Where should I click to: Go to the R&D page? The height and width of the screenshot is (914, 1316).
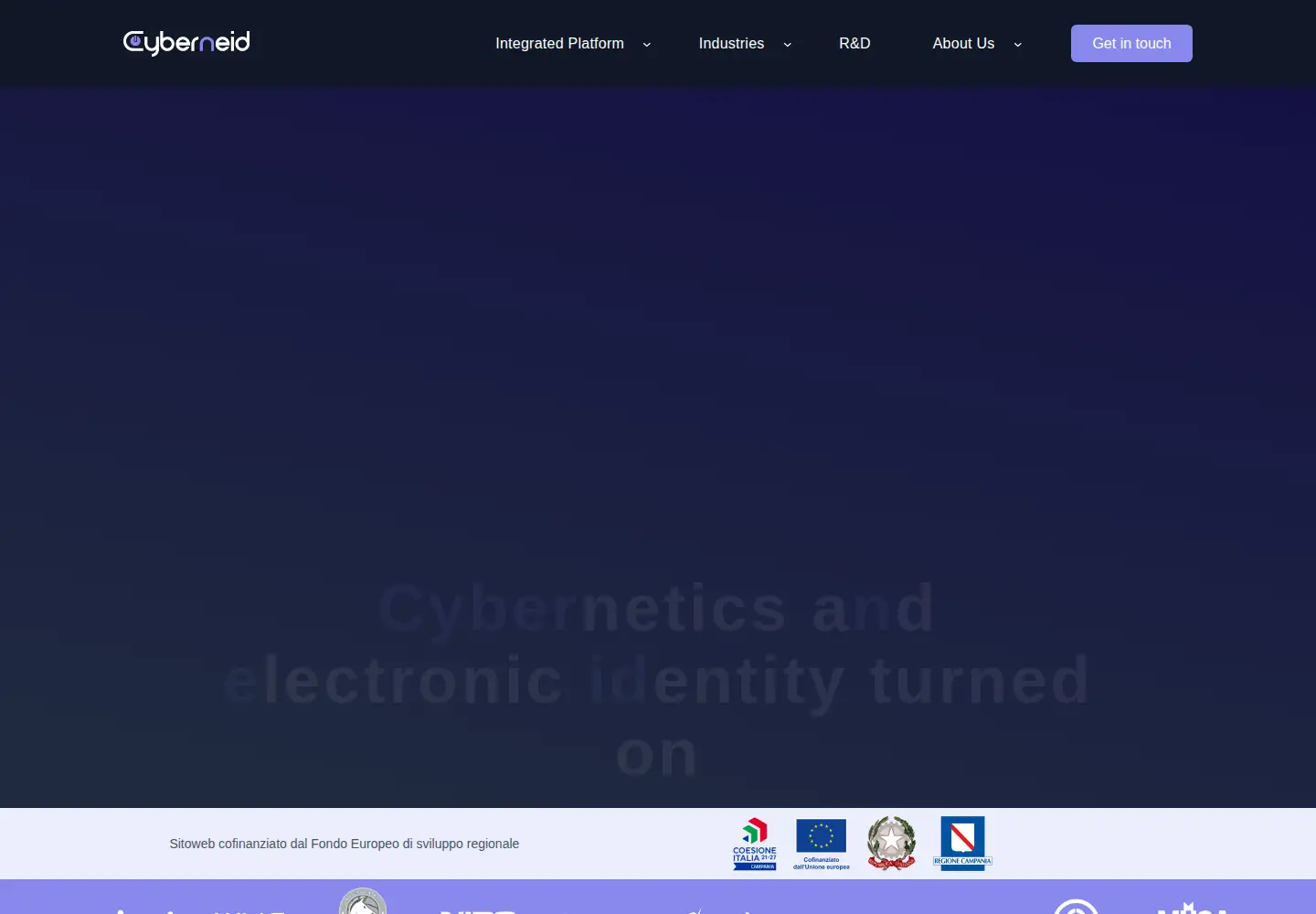pyautogui.click(x=854, y=44)
